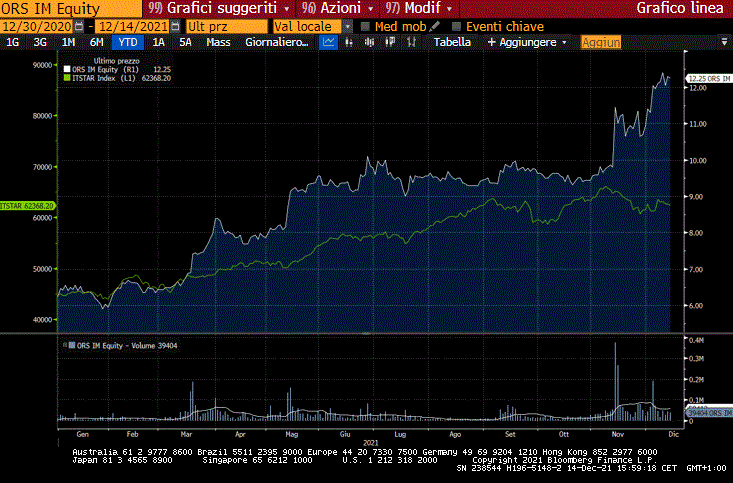Click the 0.4M volume axis value

[x=697, y=340]
